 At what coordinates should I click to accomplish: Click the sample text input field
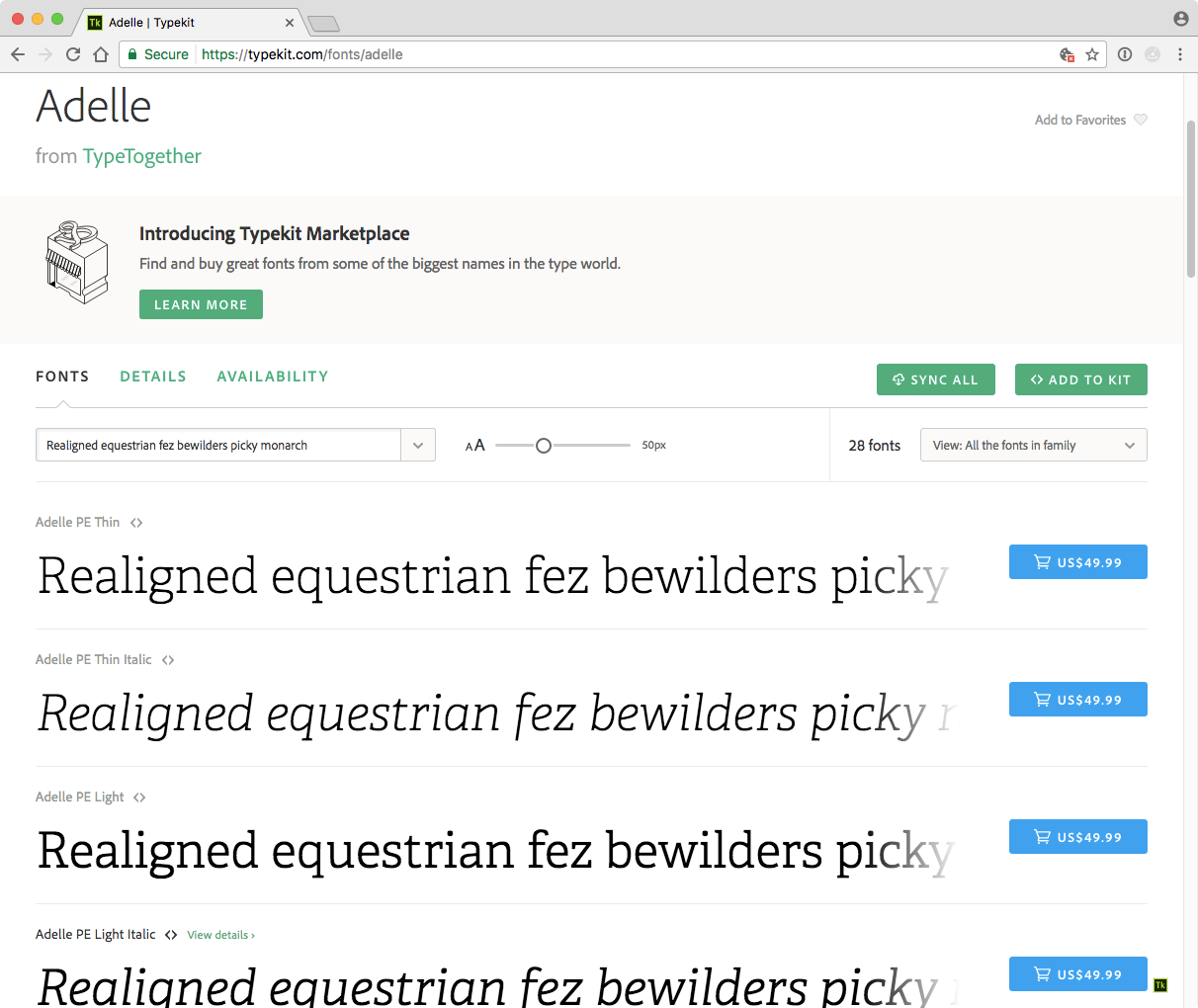tap(218, 446)
